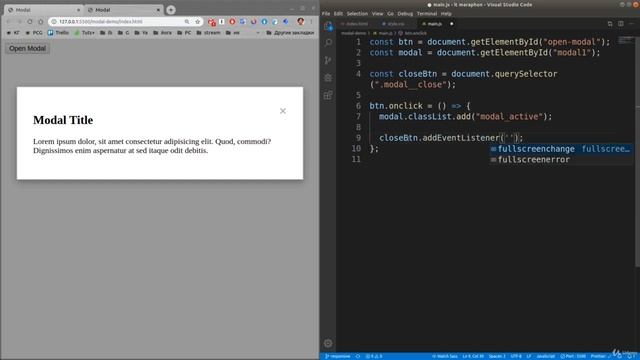
Task: Open the Debug menu in VS Code
Action: point(405,13)
